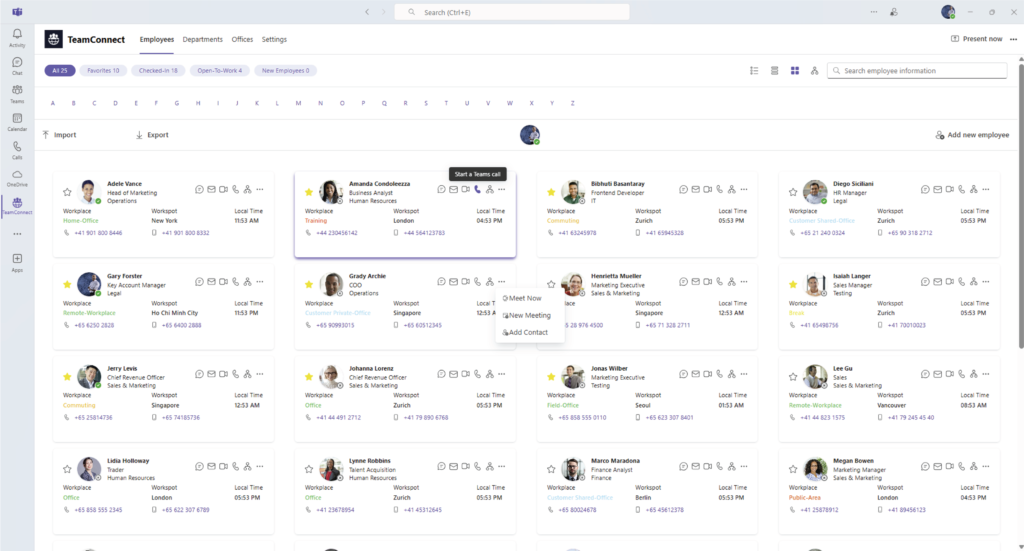Viewport: 1024px width, 551px height.
Task: Filter by Favorites 10
Action: click(x=103, y=71)
